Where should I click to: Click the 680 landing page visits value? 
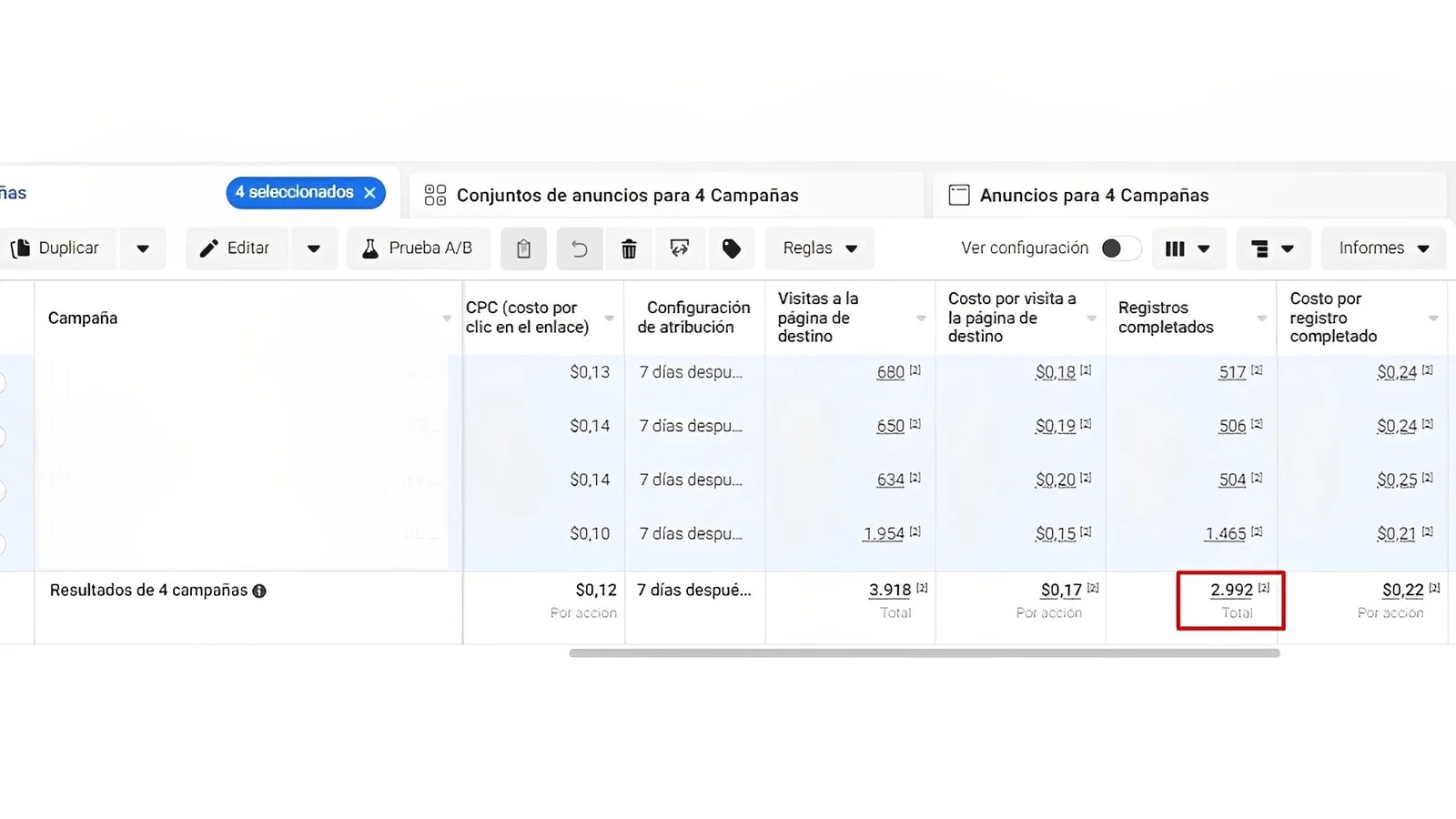click(891, 372)
